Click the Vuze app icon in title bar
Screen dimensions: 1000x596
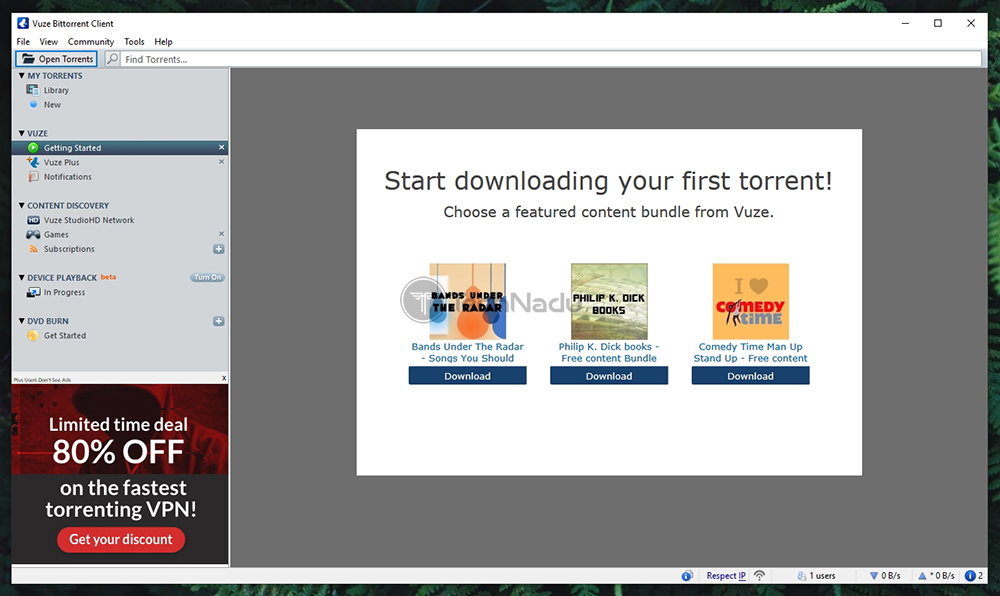(x=23, y=23)
